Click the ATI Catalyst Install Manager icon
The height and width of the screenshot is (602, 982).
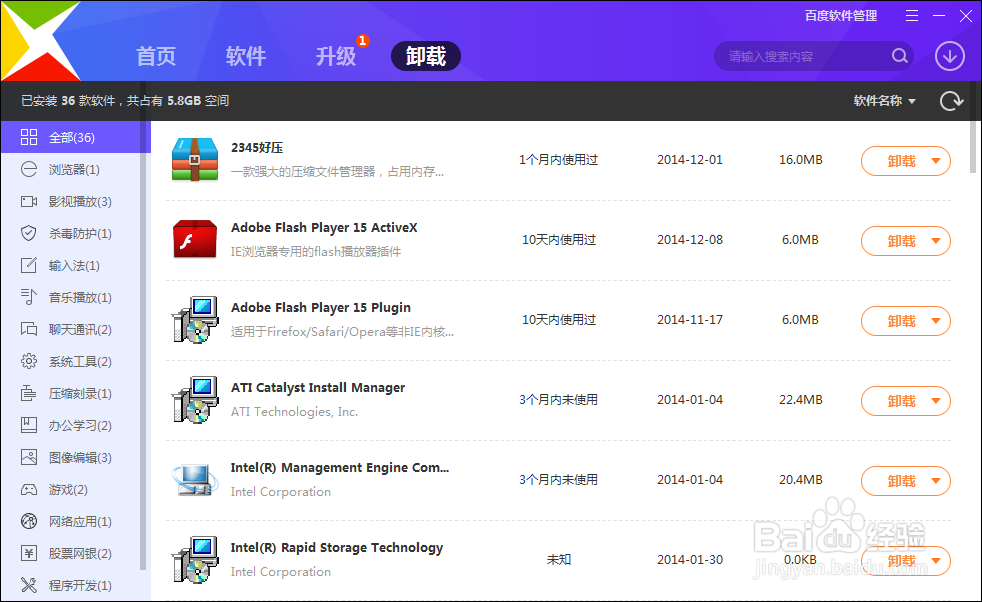(195, 400)
